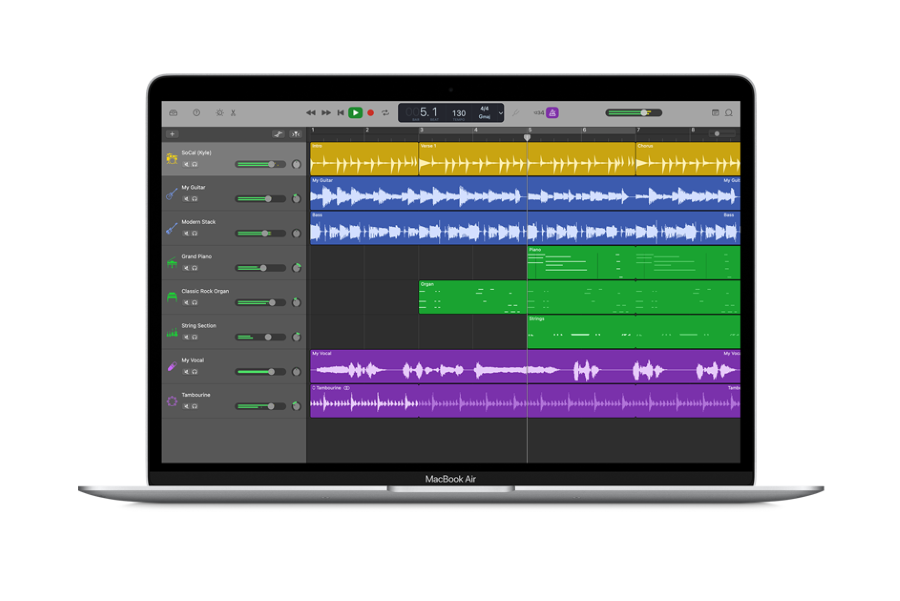Mute the Tambourine track

click(x=186, y=406)
